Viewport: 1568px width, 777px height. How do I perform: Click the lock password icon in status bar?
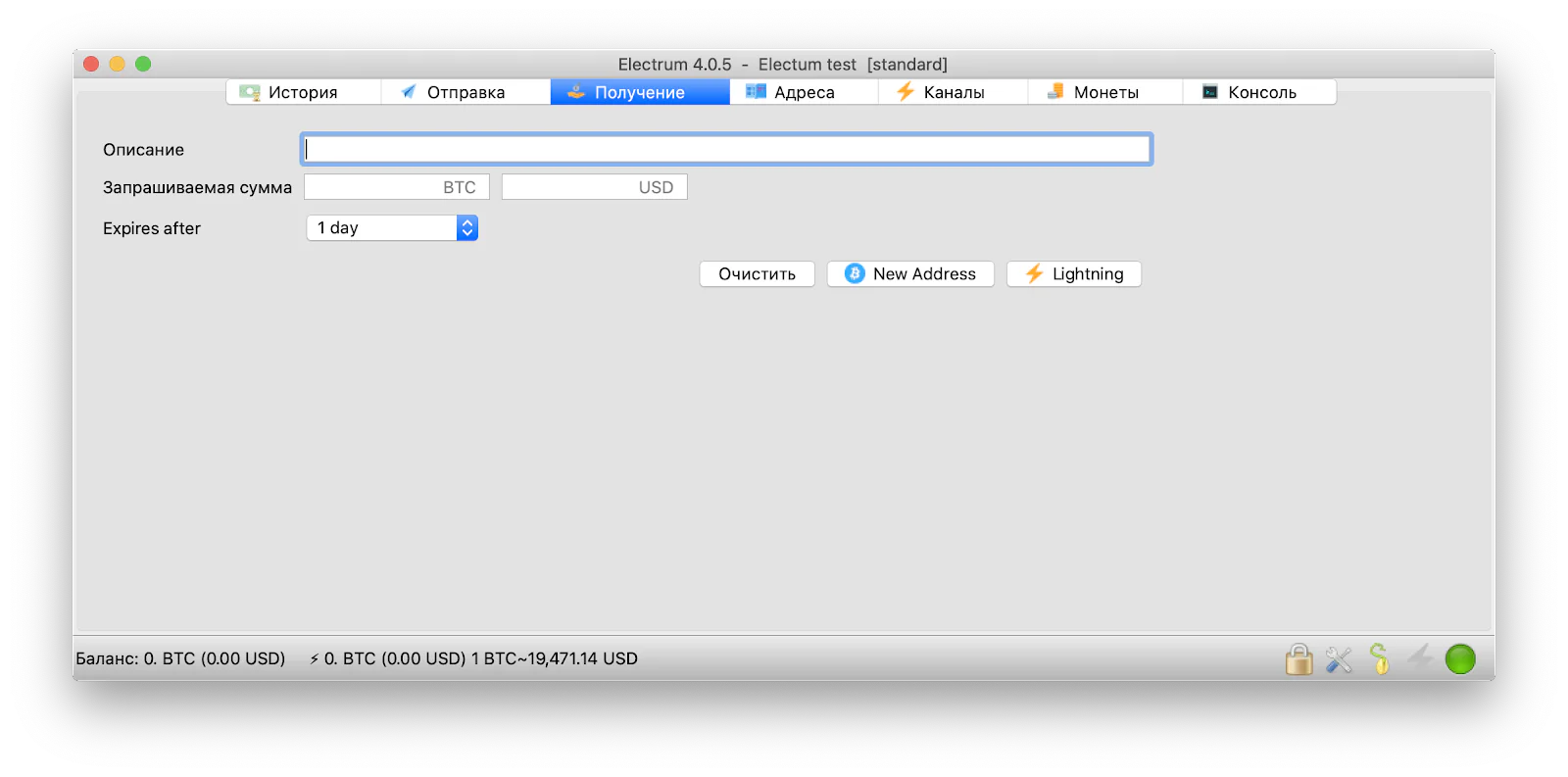(1298, 659)
